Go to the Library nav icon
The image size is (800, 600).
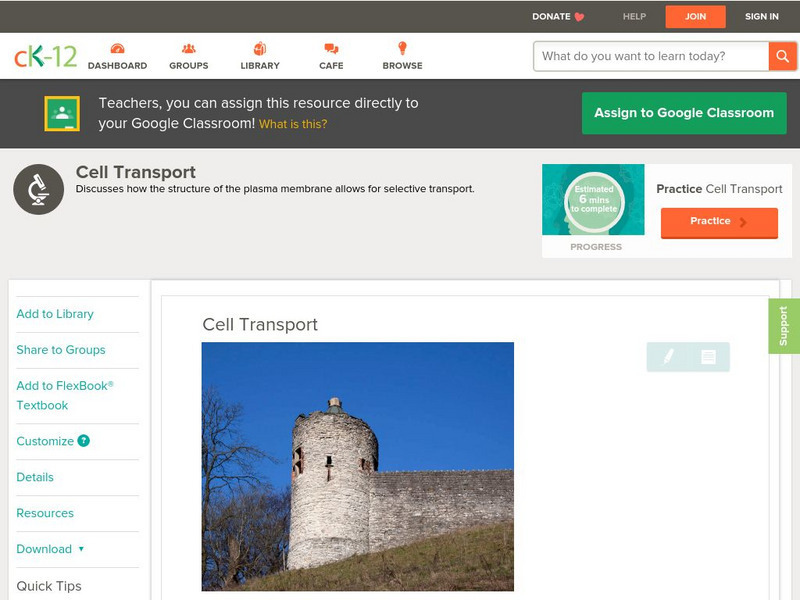tap(260, 49)
